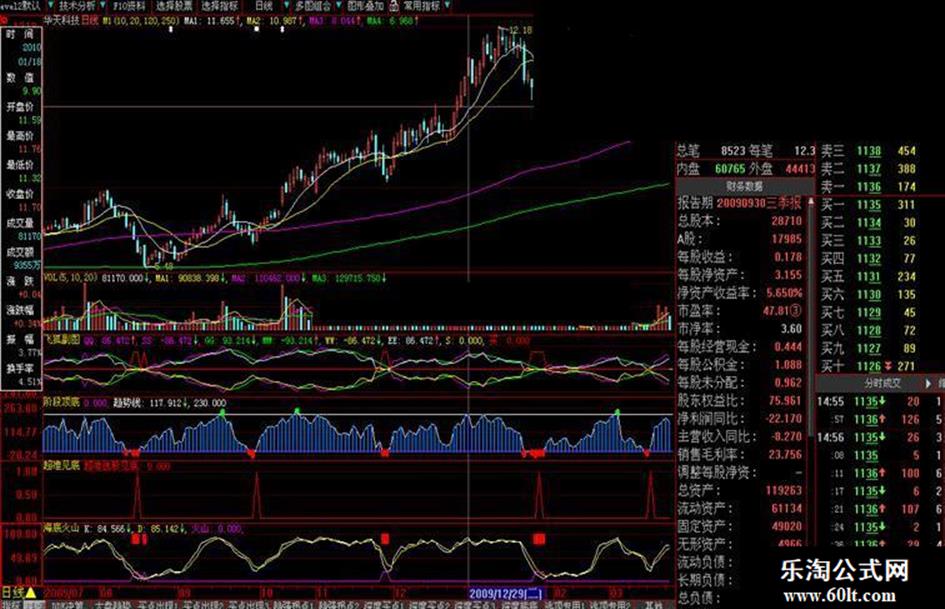Viewport: 945px width, 609px height.
Task: Click the 内盘 value 60765
Action: (x=730, y=169)
